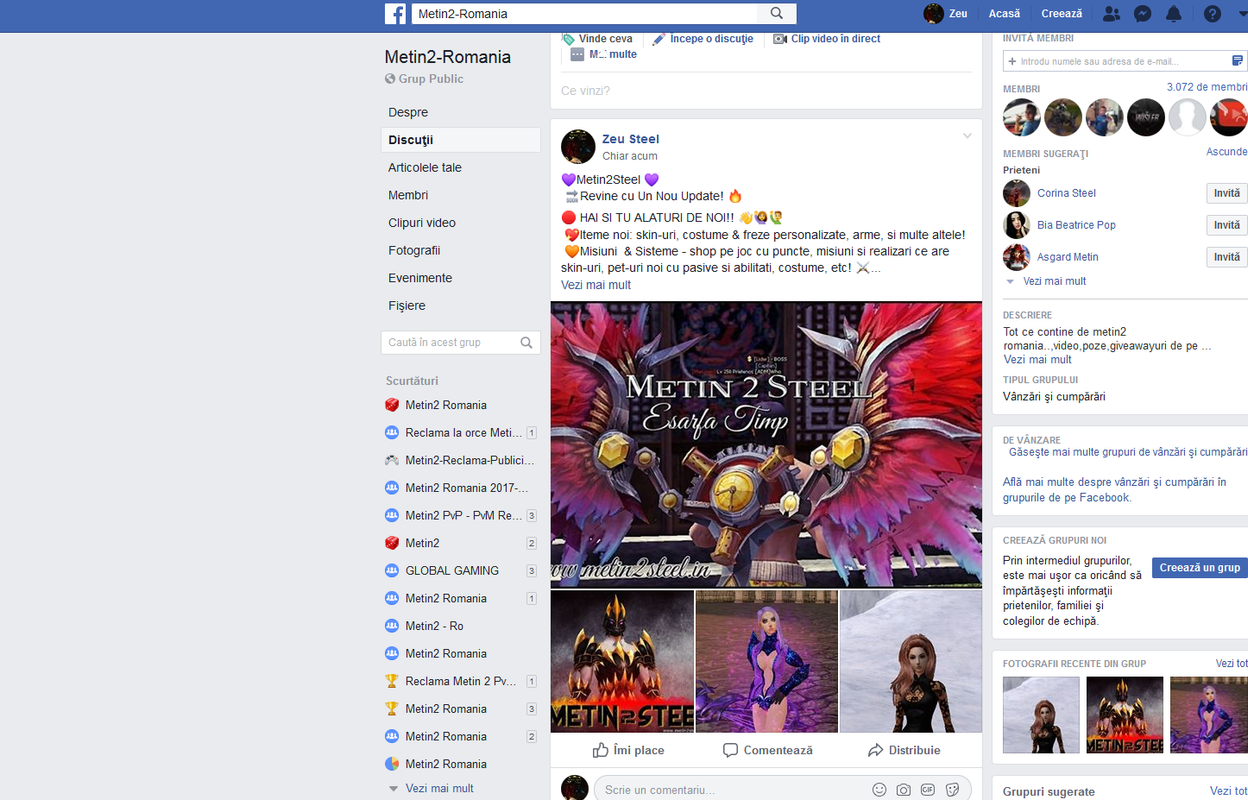Viewport: 1248px width, 800px height.
Task: Click the Zeu Steel author name
Action: coord(630,139)
